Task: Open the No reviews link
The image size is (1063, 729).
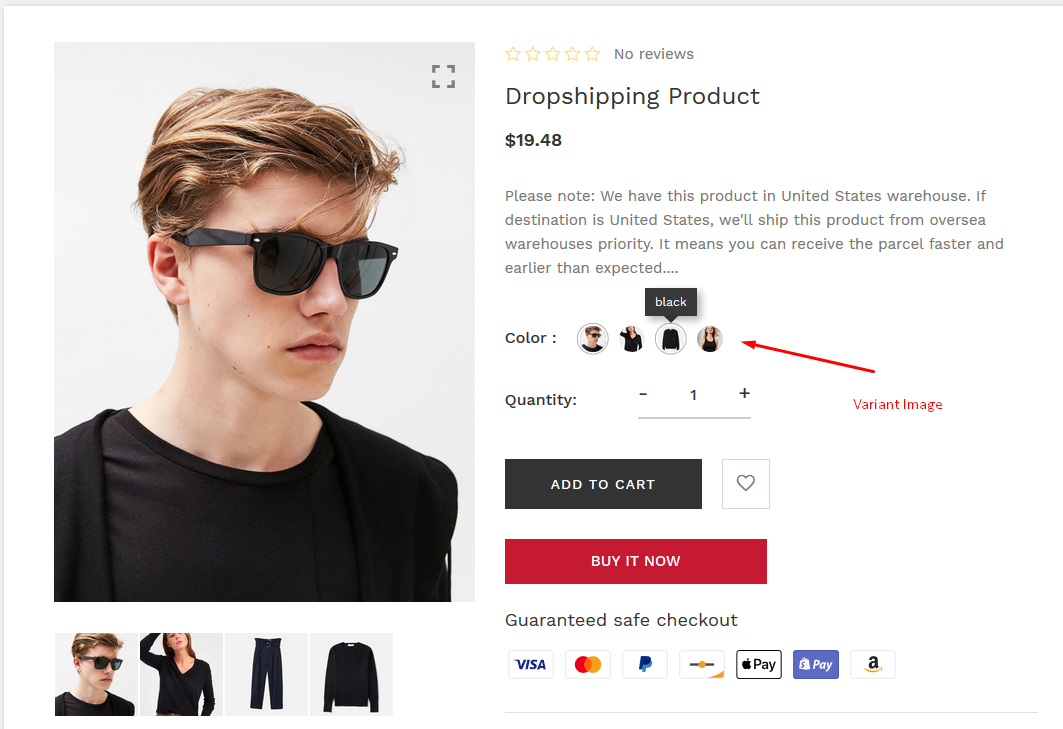Action: point(654,54)
